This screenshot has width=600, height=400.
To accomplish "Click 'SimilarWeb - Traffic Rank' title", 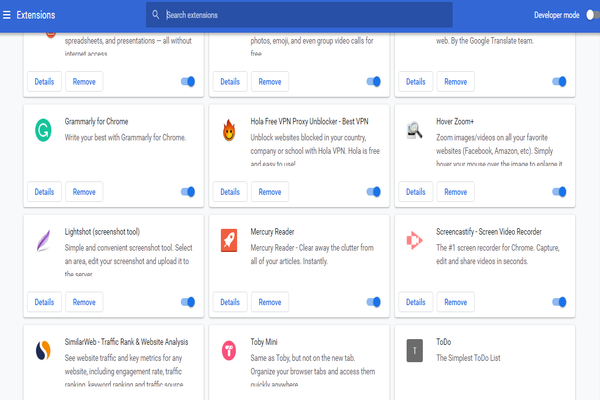I will (x=126, y=342).
